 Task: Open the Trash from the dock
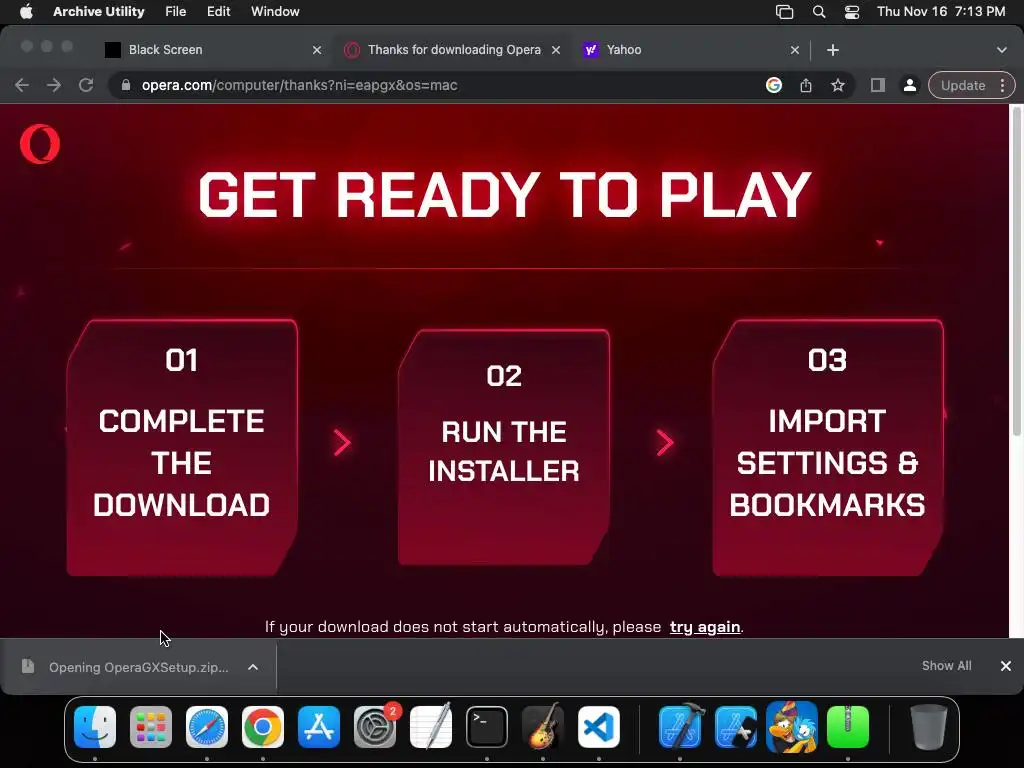coord(929,727)
